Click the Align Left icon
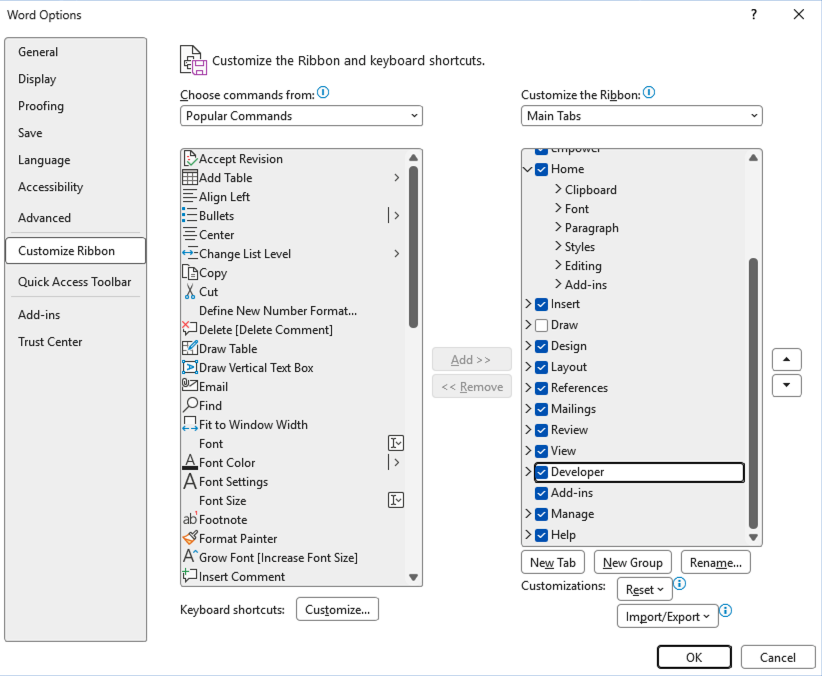This screenshot has width=822, height=676. pyautogui.click(x=190, y=197)
